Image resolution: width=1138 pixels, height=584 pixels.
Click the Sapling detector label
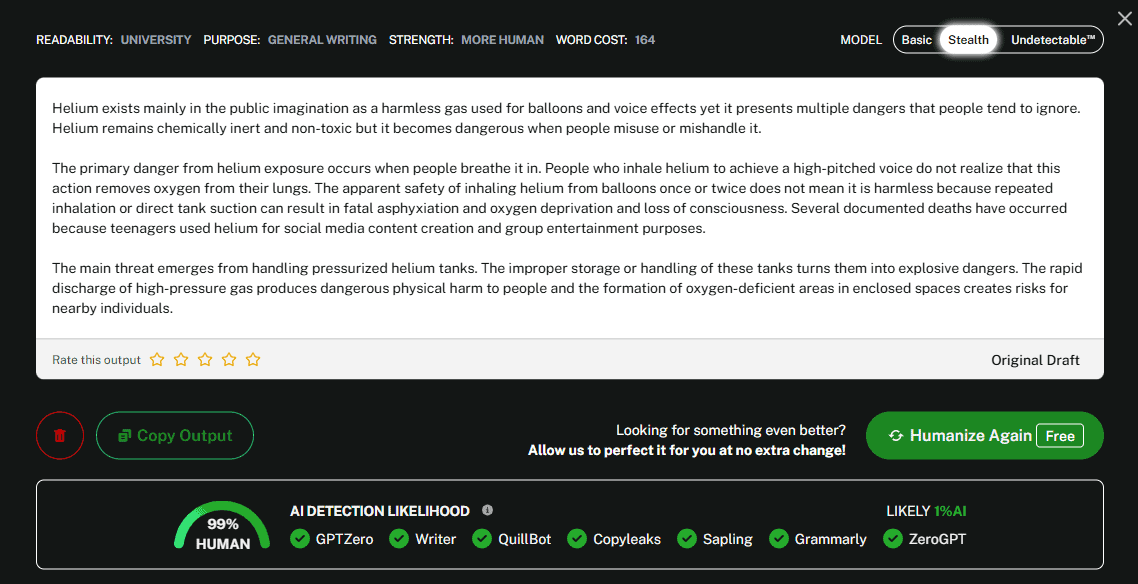(727, 539)
